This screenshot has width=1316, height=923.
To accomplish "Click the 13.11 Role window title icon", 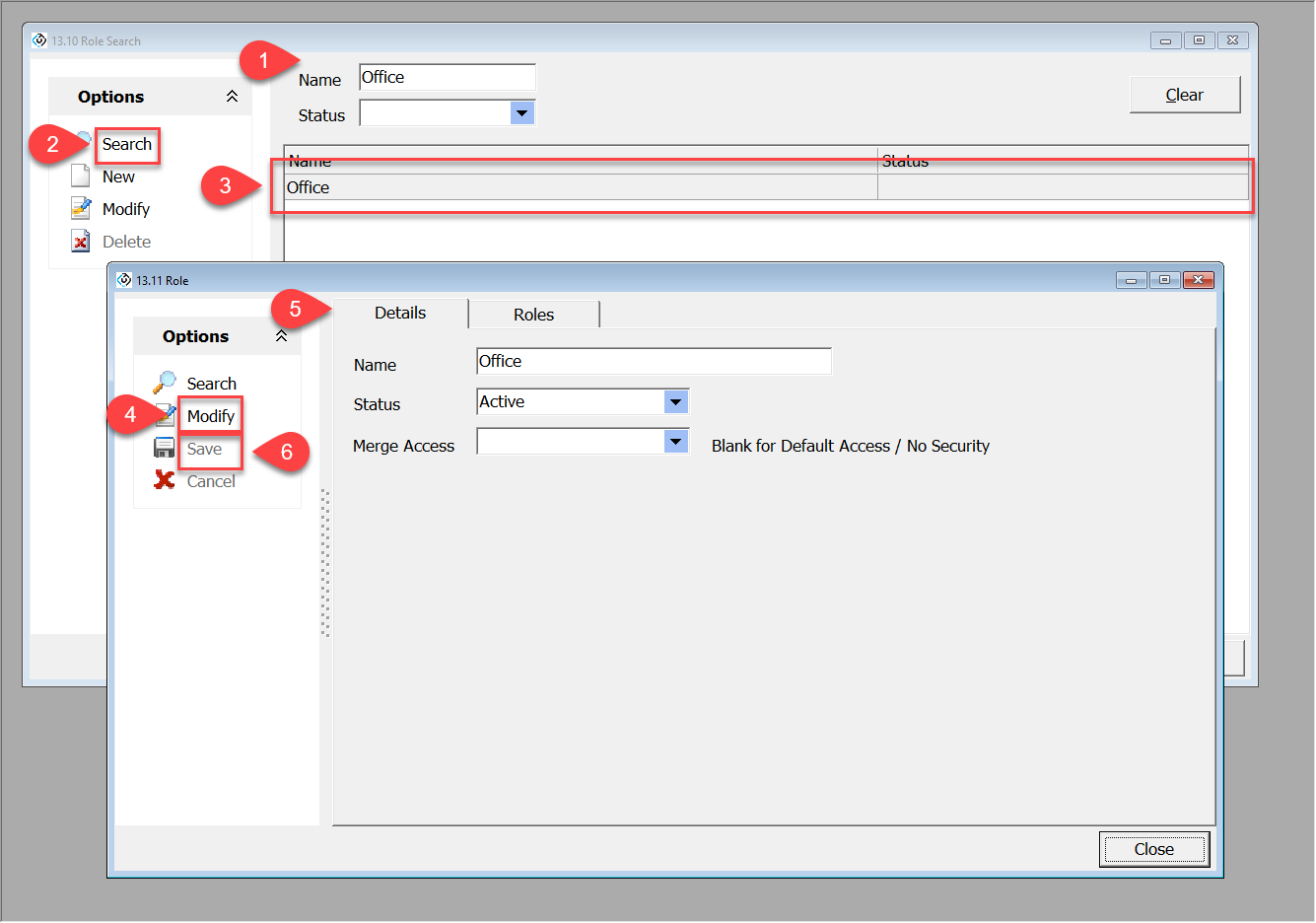I will [x=124, y=280].
